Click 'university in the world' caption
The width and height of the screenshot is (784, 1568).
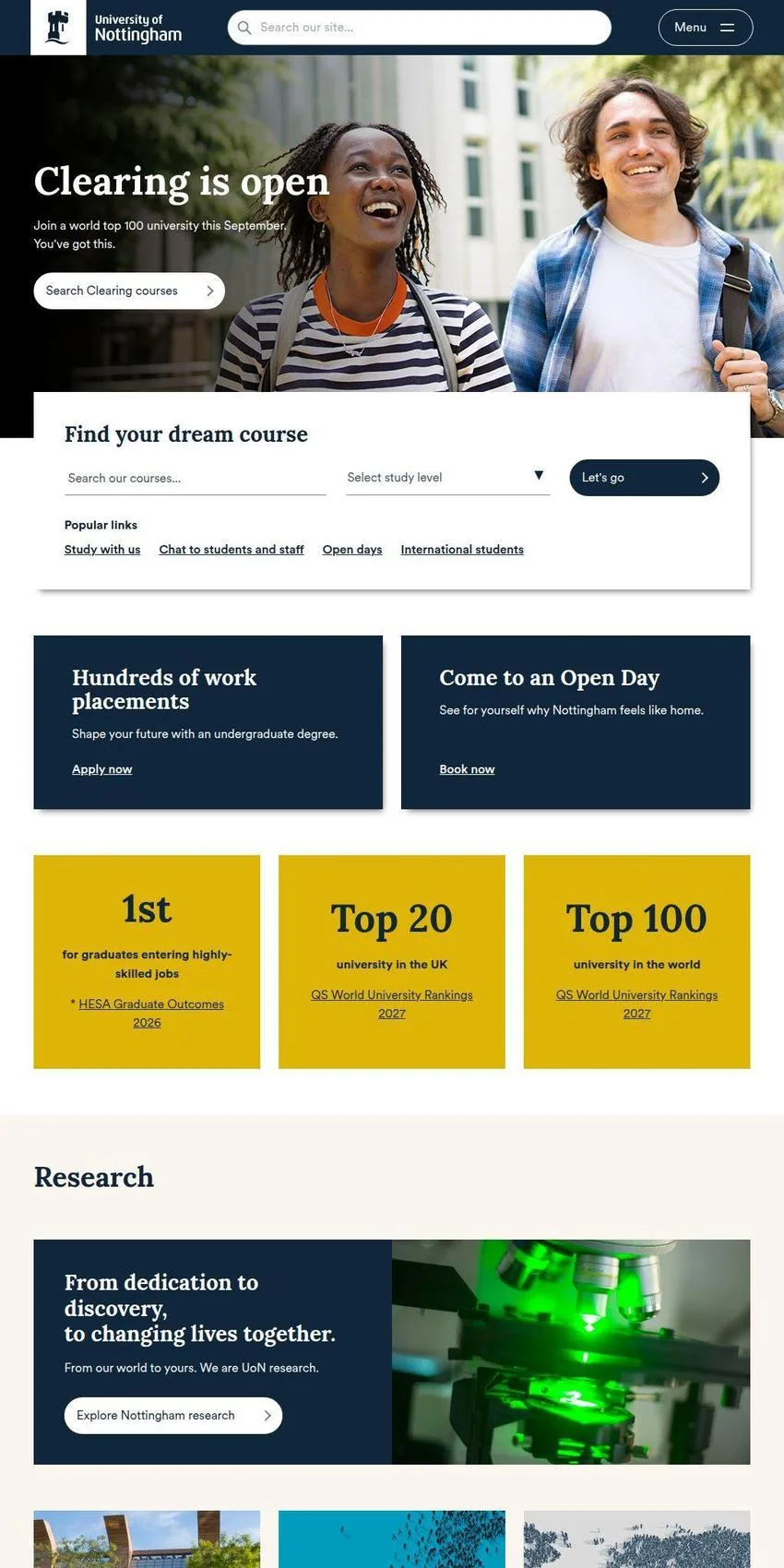point(636,965)
